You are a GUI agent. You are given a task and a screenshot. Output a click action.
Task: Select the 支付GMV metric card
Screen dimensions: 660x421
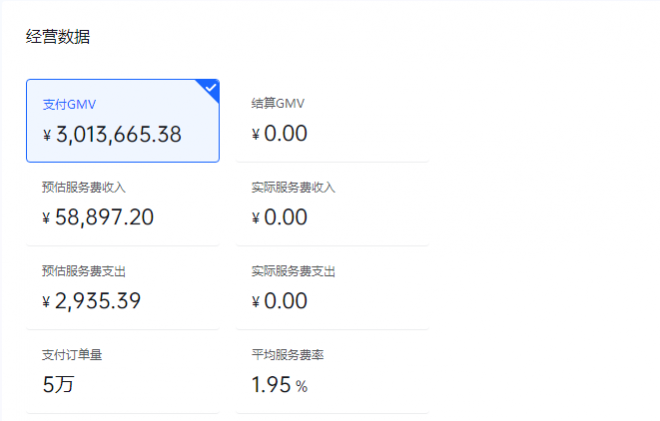(123, 120)
